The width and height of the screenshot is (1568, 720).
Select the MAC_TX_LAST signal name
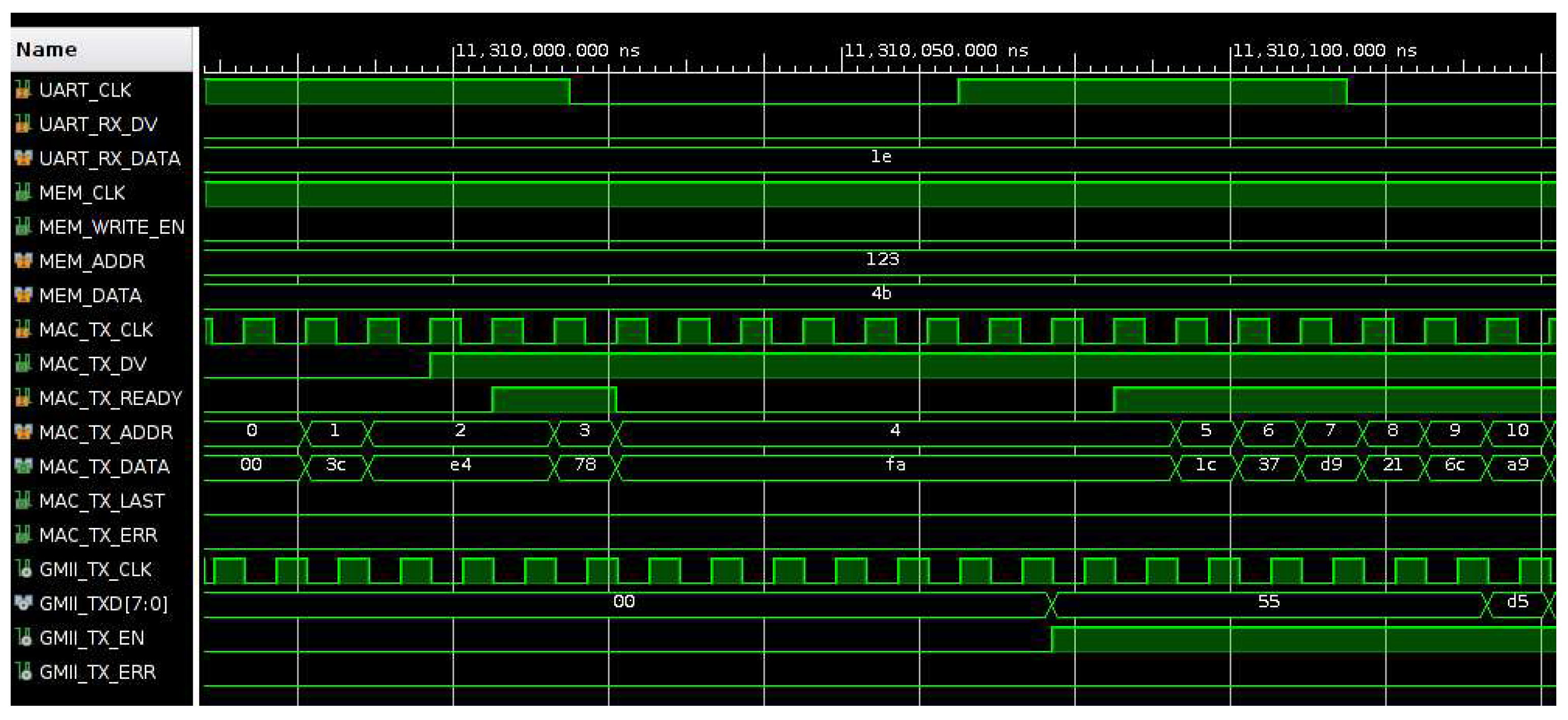(102, 501)
